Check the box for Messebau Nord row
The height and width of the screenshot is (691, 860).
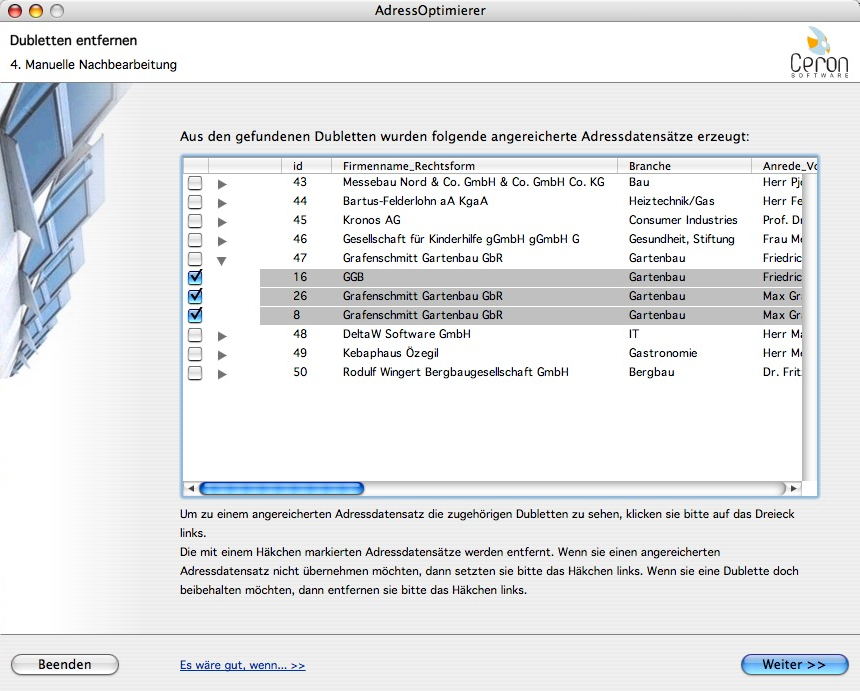[195, 183]
